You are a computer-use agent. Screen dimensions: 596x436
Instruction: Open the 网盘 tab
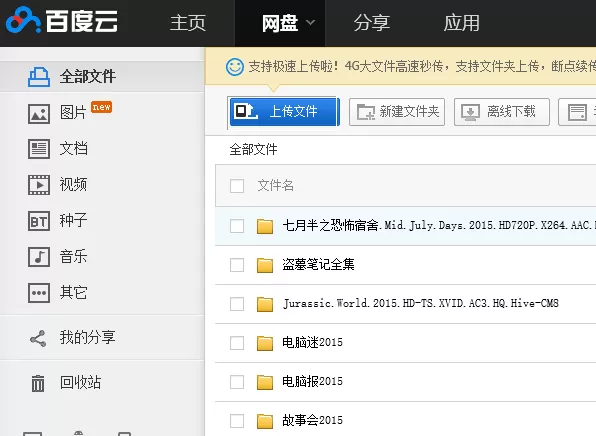pyautogui.click(x=280, y=23)
